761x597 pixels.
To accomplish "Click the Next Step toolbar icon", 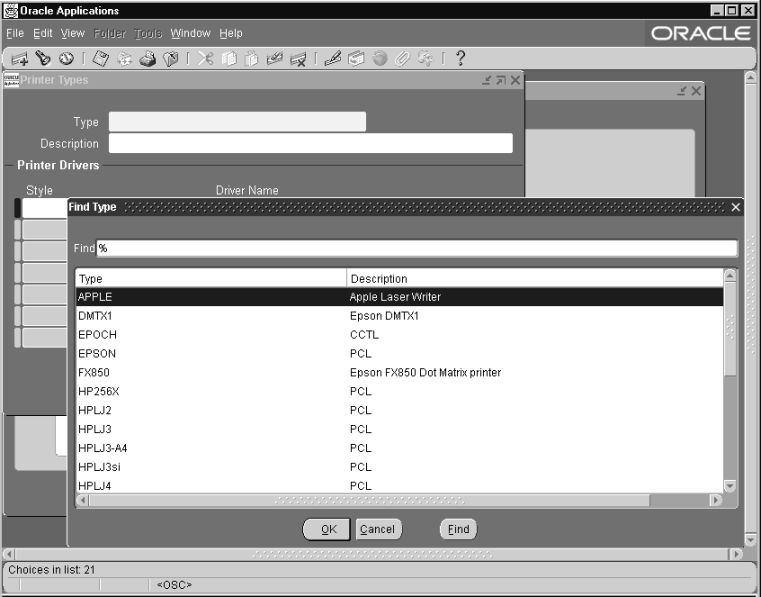I will coord(124,59).
